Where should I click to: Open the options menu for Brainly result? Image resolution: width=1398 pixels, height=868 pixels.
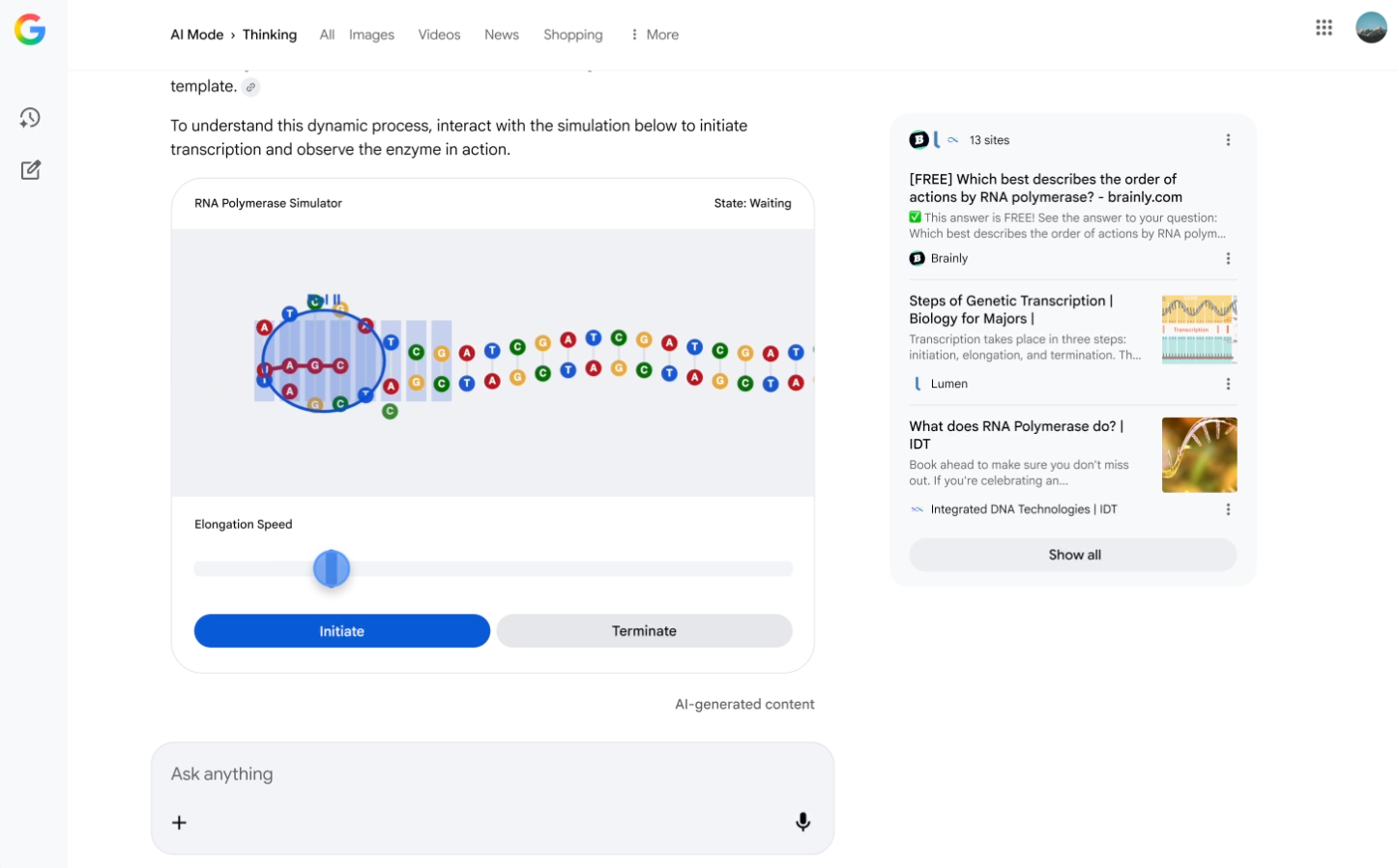pyautogui.click(x=1228, y=258)
